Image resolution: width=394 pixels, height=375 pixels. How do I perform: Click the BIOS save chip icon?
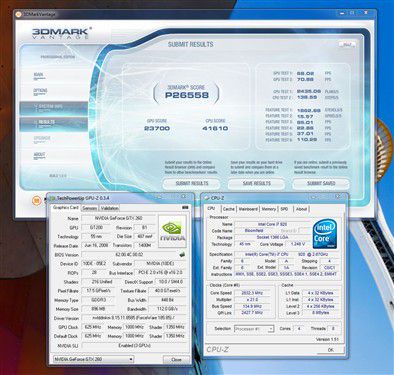[x=182, y=254]
